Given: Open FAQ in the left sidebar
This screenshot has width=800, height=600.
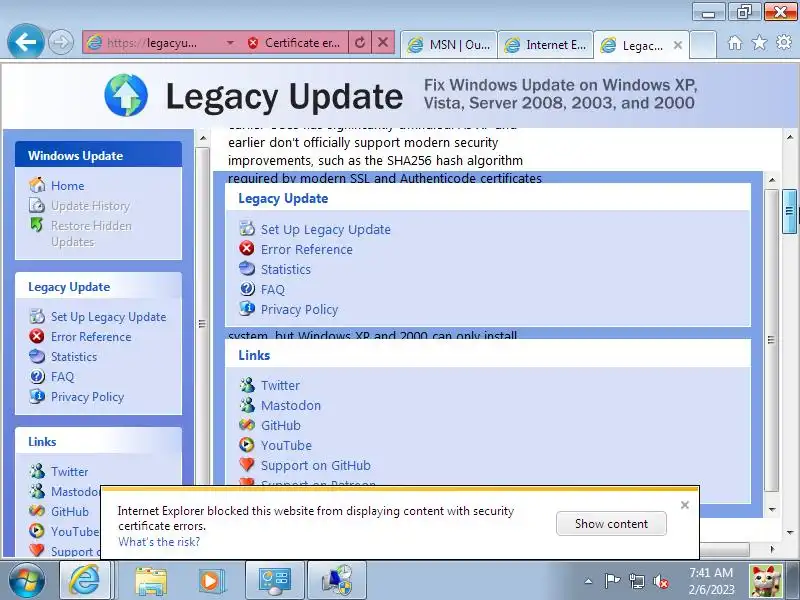Looking at the screenshot, I should tap(62, 377).
